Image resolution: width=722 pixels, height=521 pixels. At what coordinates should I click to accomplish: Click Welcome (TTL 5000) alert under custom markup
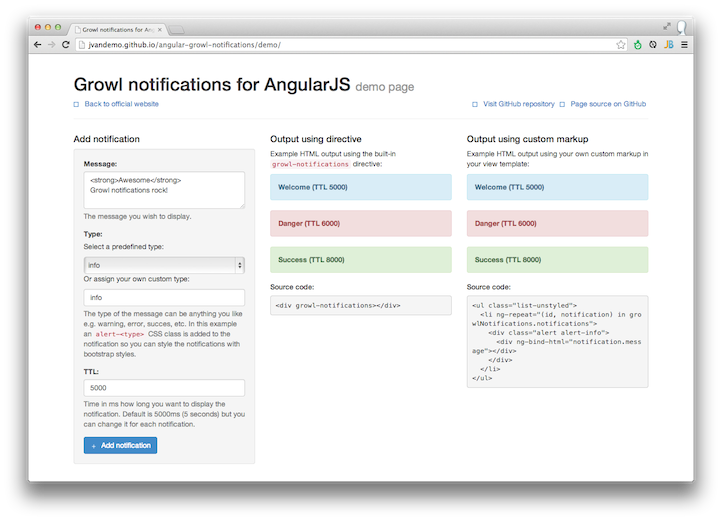557,187
